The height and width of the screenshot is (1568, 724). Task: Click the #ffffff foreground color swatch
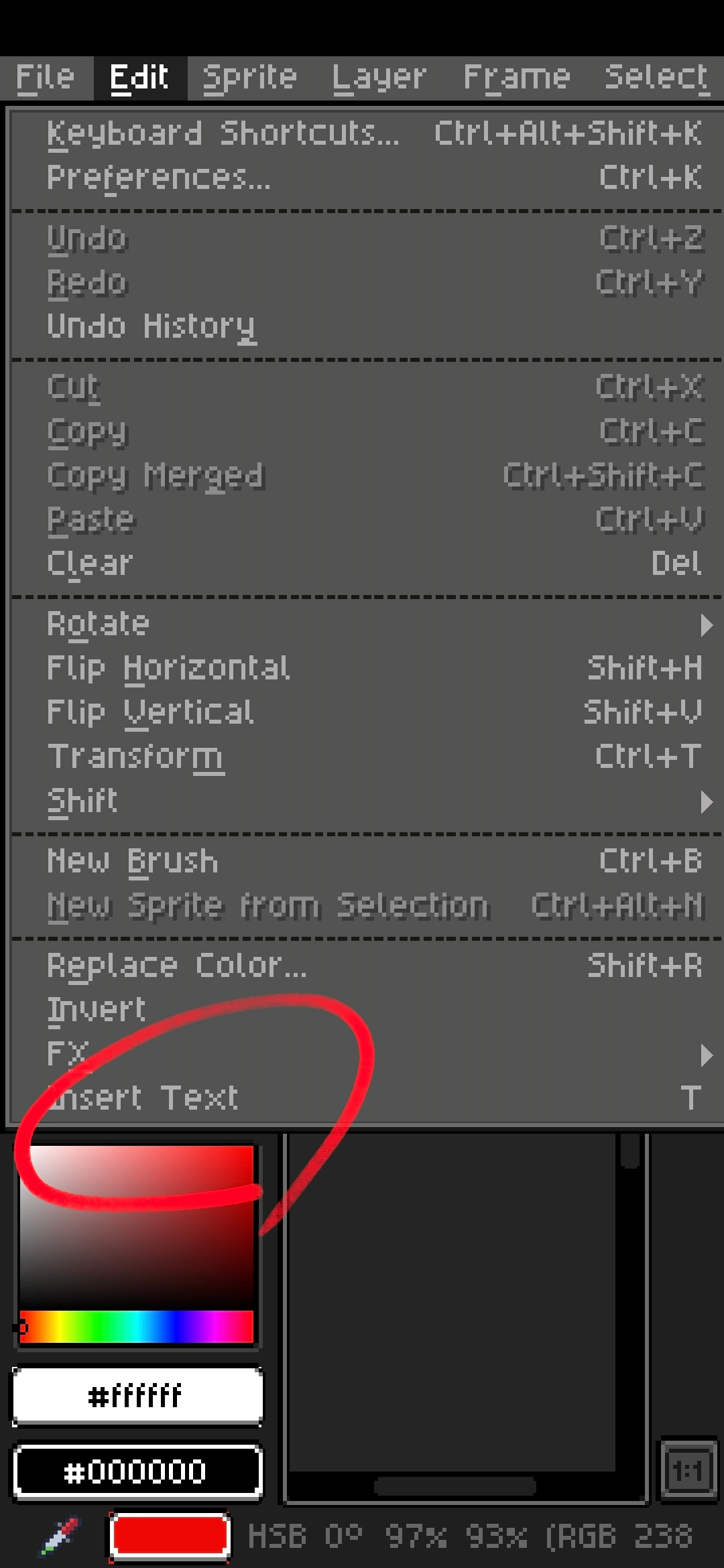pos(137,1396)
